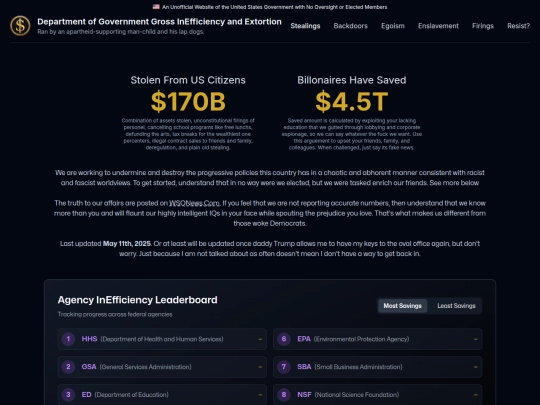540x405 pixels.
Task: Select the ED Department of Education row
Action: (162, 395)
